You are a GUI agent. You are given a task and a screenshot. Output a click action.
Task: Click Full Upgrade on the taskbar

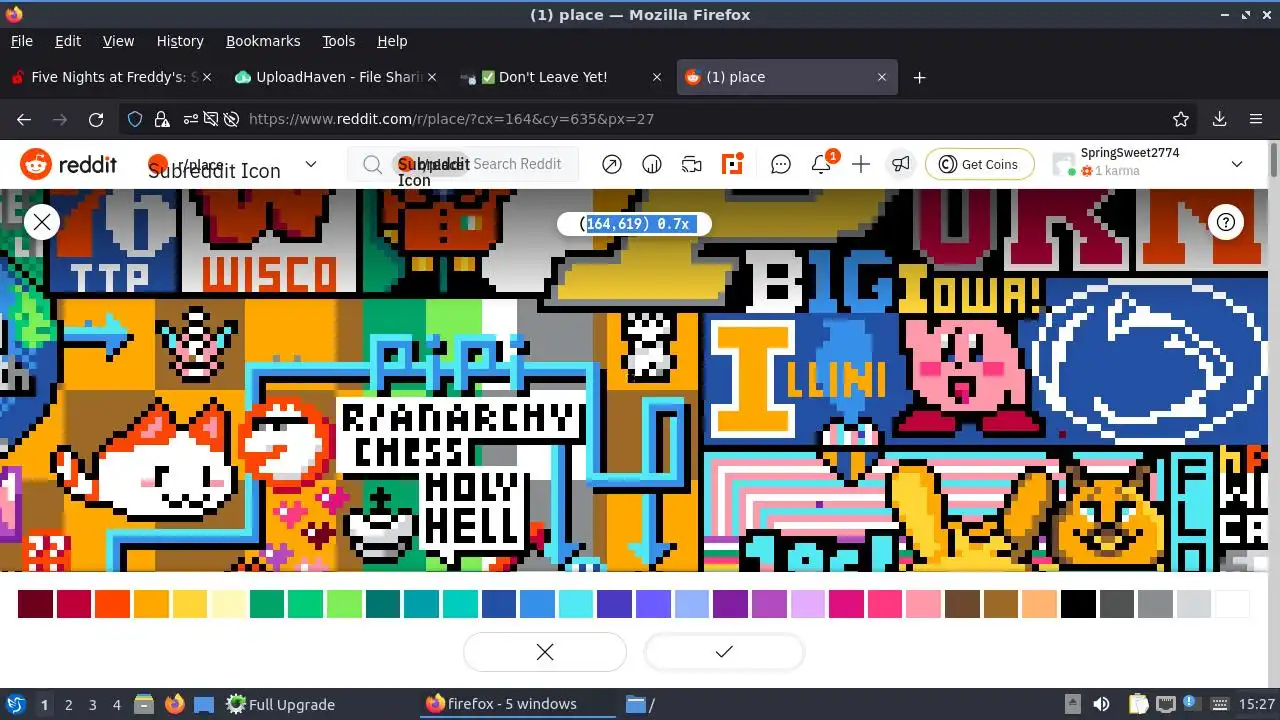pos(280,704)
